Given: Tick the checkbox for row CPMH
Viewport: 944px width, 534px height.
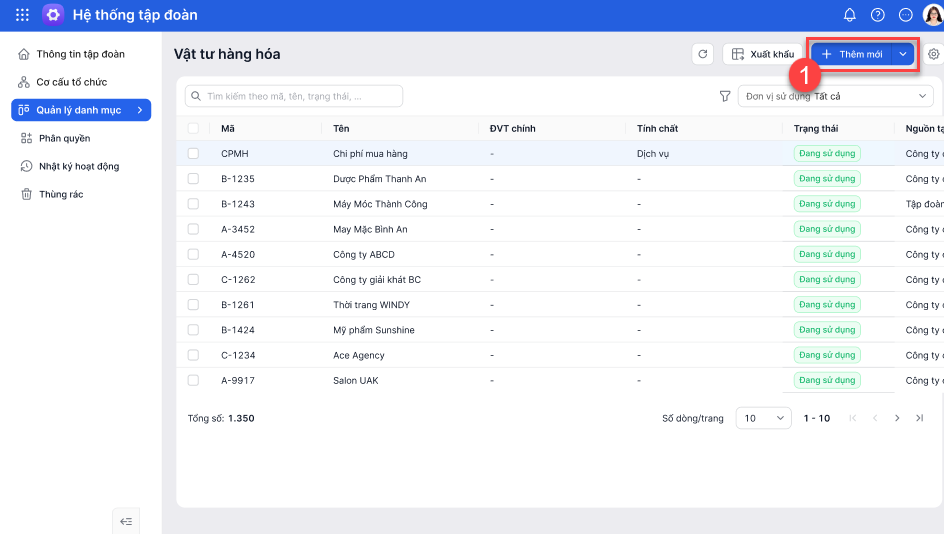Looking at the screenshot, I should [193, 154].
